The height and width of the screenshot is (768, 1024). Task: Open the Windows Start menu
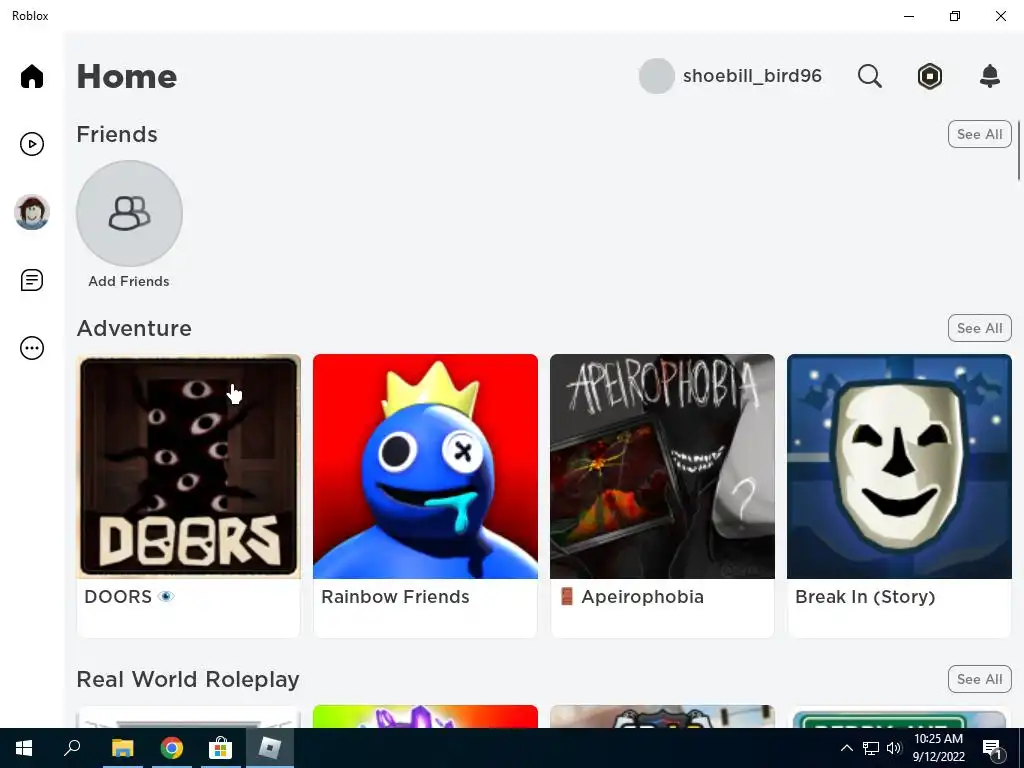(x=24, y=748)
